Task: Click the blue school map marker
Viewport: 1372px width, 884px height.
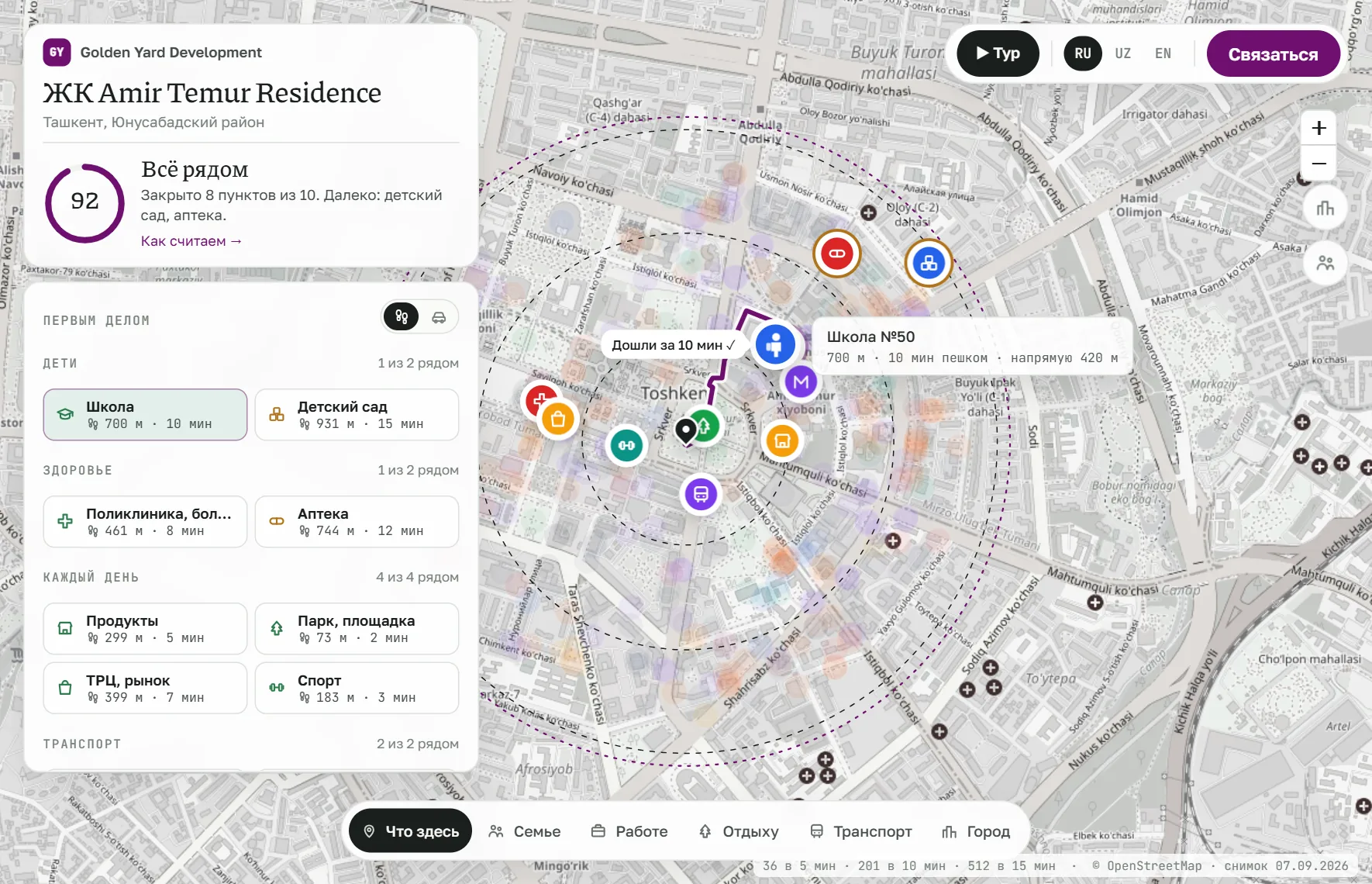Action: tap(774, 344)
